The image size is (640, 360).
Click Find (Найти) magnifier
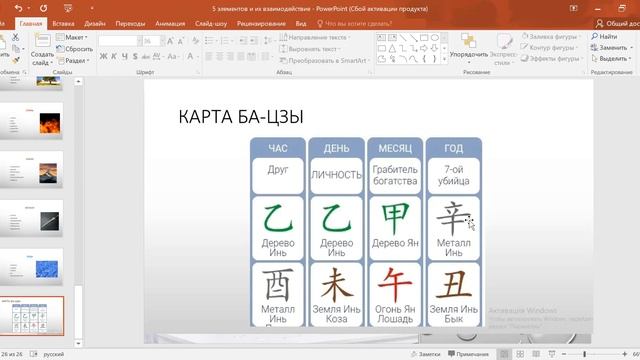pos(595,36)
